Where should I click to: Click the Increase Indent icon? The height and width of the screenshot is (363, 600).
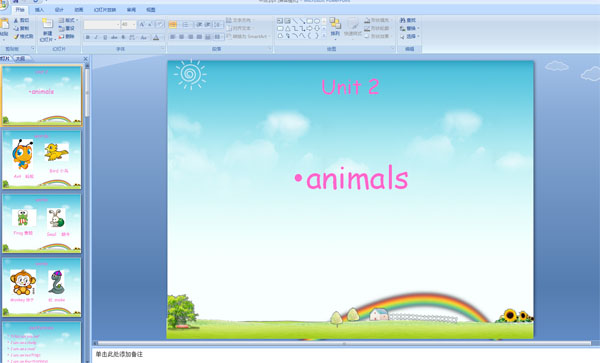207,24
